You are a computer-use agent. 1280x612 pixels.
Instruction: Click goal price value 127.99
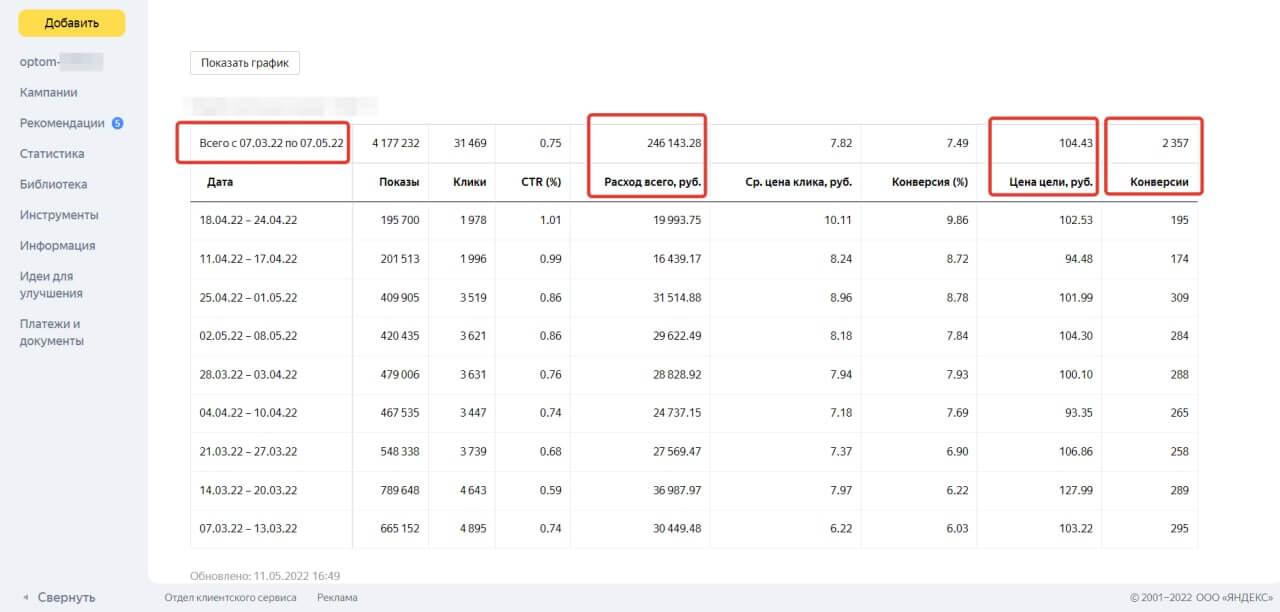point(1078,490)
